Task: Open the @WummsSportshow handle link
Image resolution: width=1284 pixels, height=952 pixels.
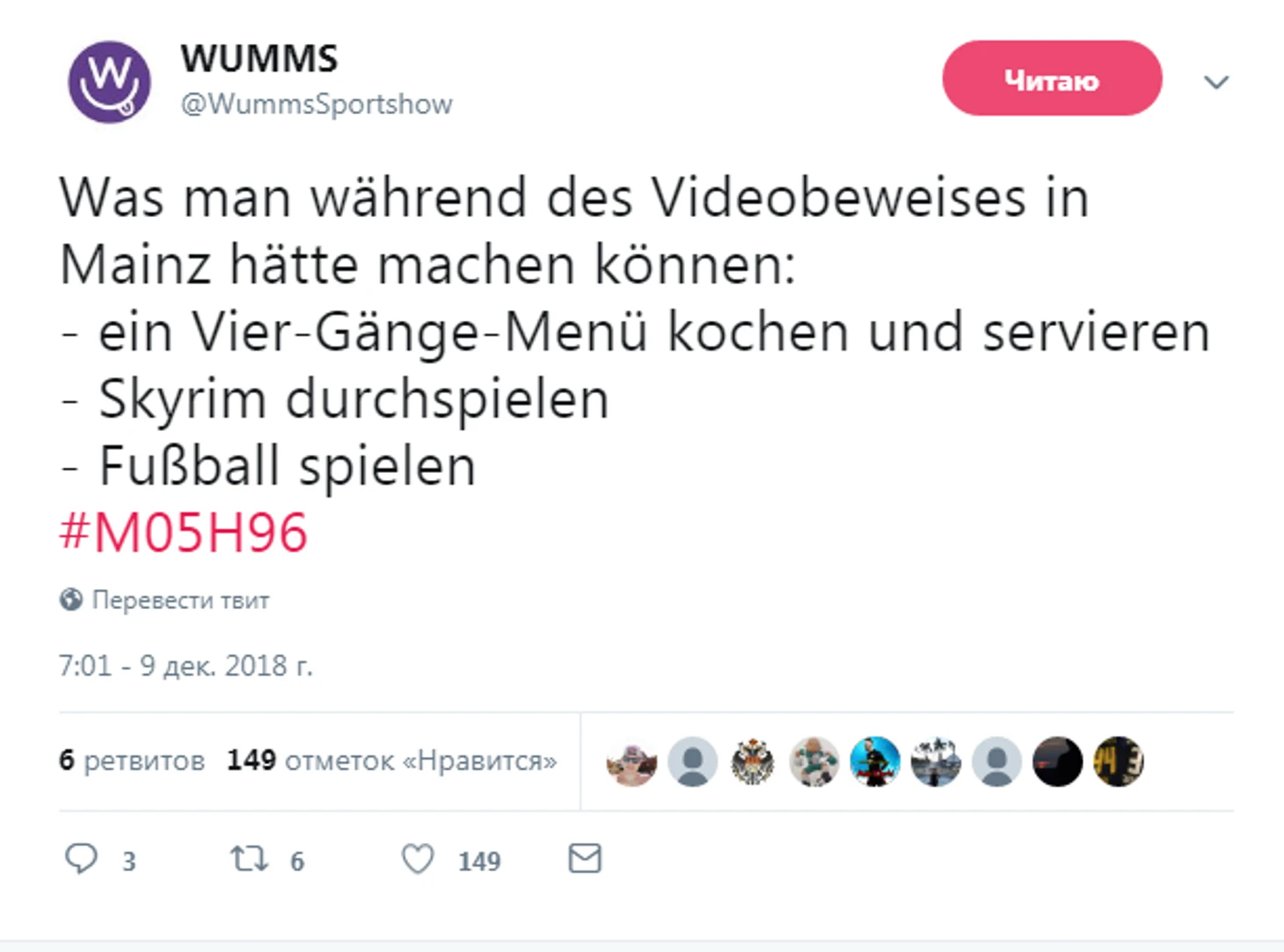Action: [317, 104]
